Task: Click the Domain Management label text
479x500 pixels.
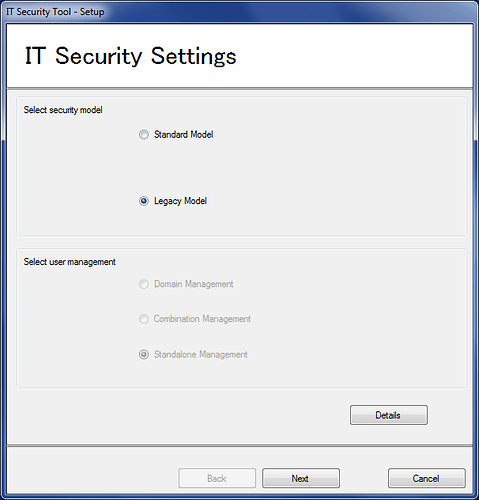Action: coord(194,284)
